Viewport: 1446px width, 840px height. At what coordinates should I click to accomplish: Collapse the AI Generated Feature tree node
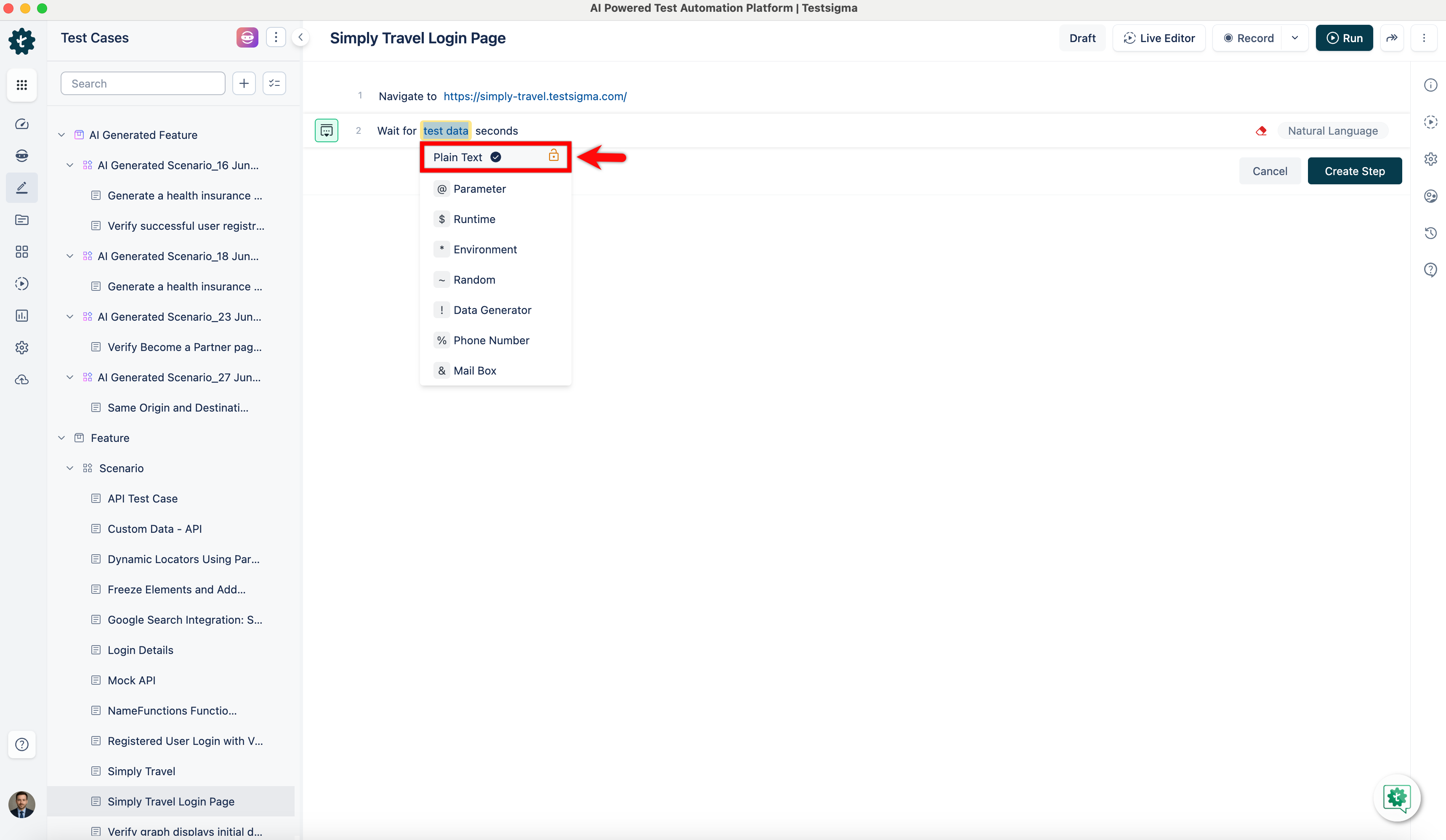click(61, 135)
